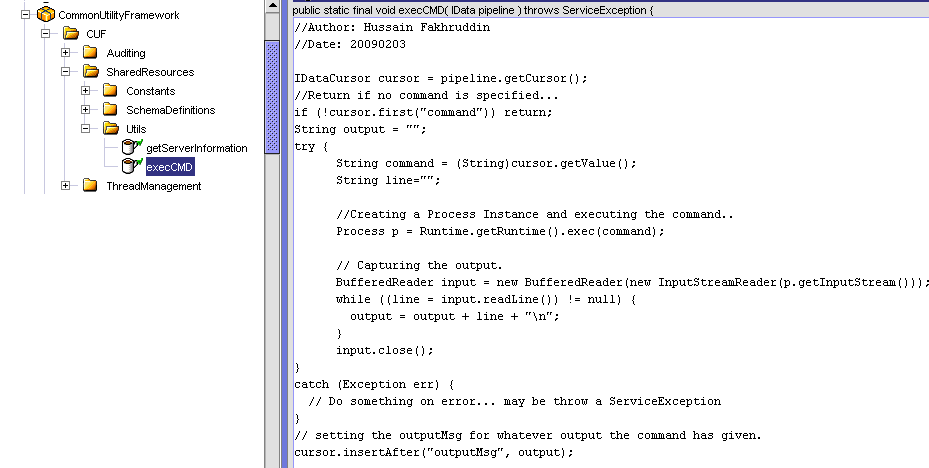
Task: Click the while readLine loop line
Action: tap(486, 299)
